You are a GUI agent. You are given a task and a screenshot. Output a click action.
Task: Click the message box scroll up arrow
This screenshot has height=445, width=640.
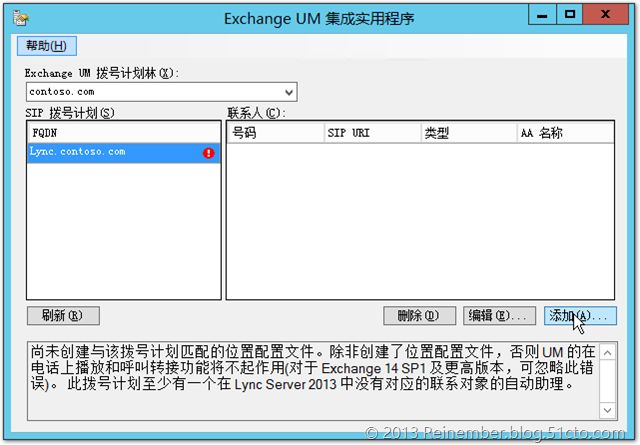click(607, 353)
